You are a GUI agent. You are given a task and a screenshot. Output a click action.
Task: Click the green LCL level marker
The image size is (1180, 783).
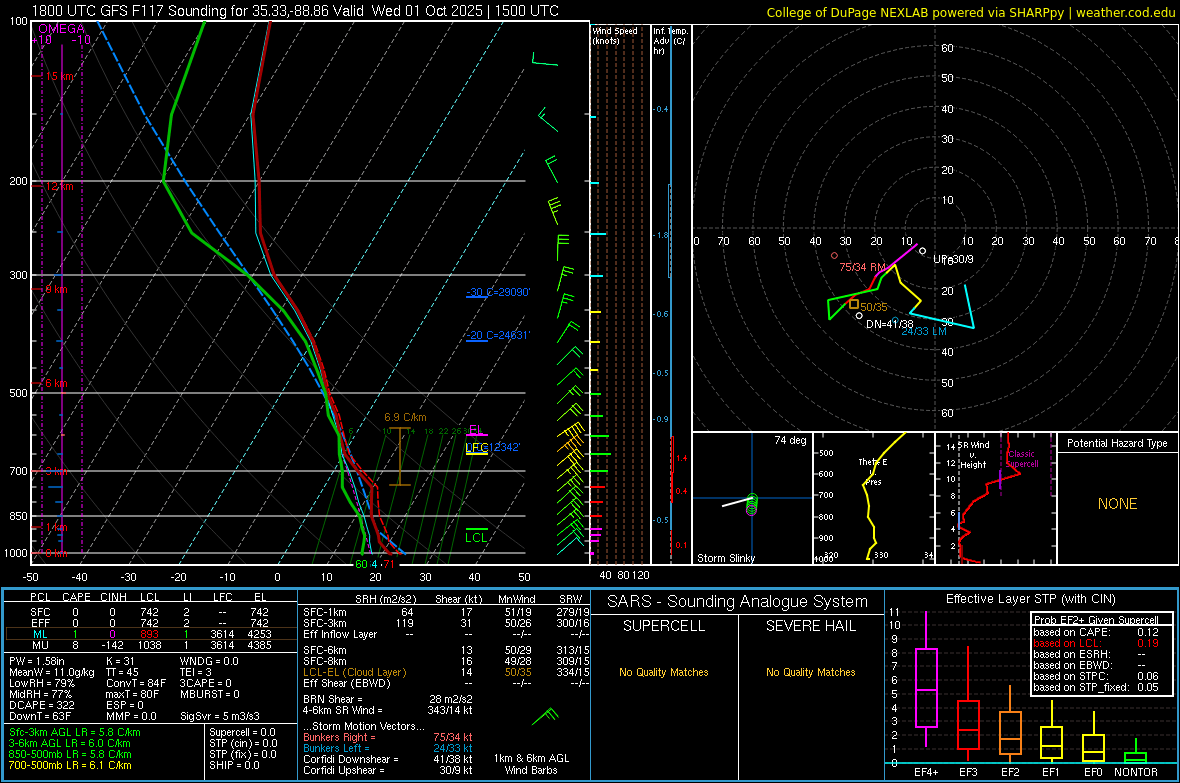point(476,536)
